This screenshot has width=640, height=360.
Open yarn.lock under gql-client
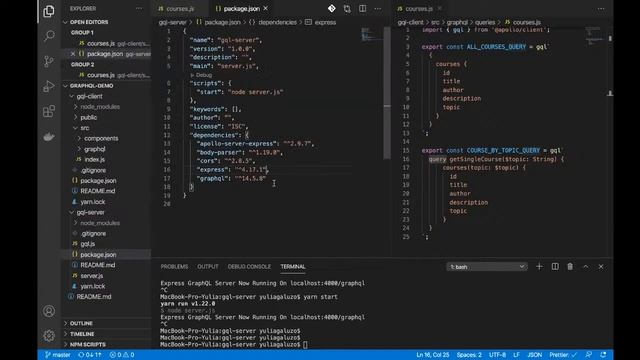tap(93, 202)
